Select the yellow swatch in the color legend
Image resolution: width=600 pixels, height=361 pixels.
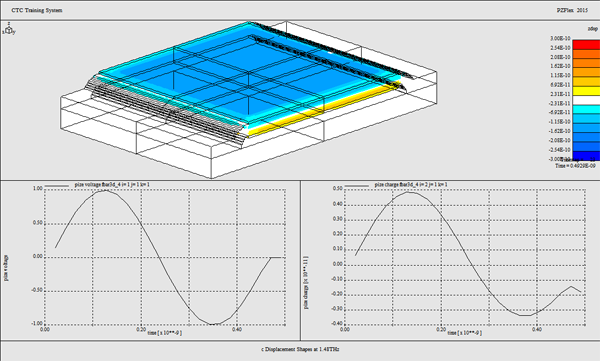click(x=586, y=91)
